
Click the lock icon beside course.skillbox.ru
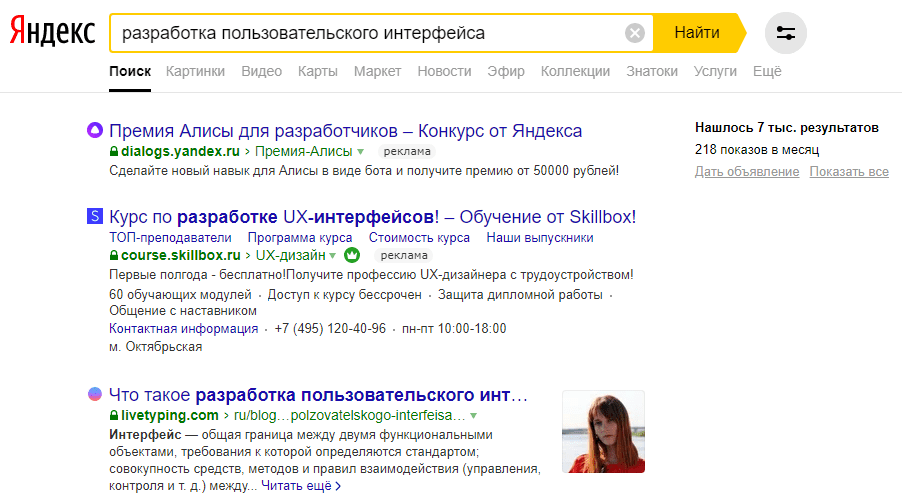tap(114, 255)
